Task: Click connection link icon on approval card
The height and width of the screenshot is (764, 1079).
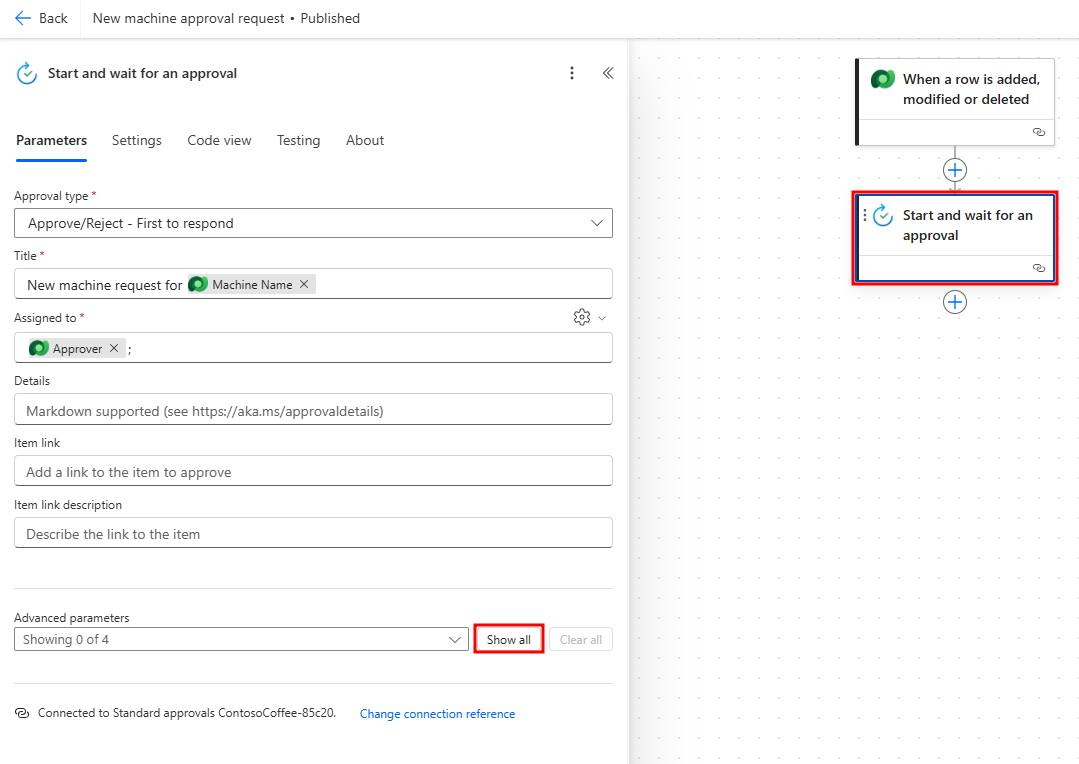Action: click(x=1039, y=268)
